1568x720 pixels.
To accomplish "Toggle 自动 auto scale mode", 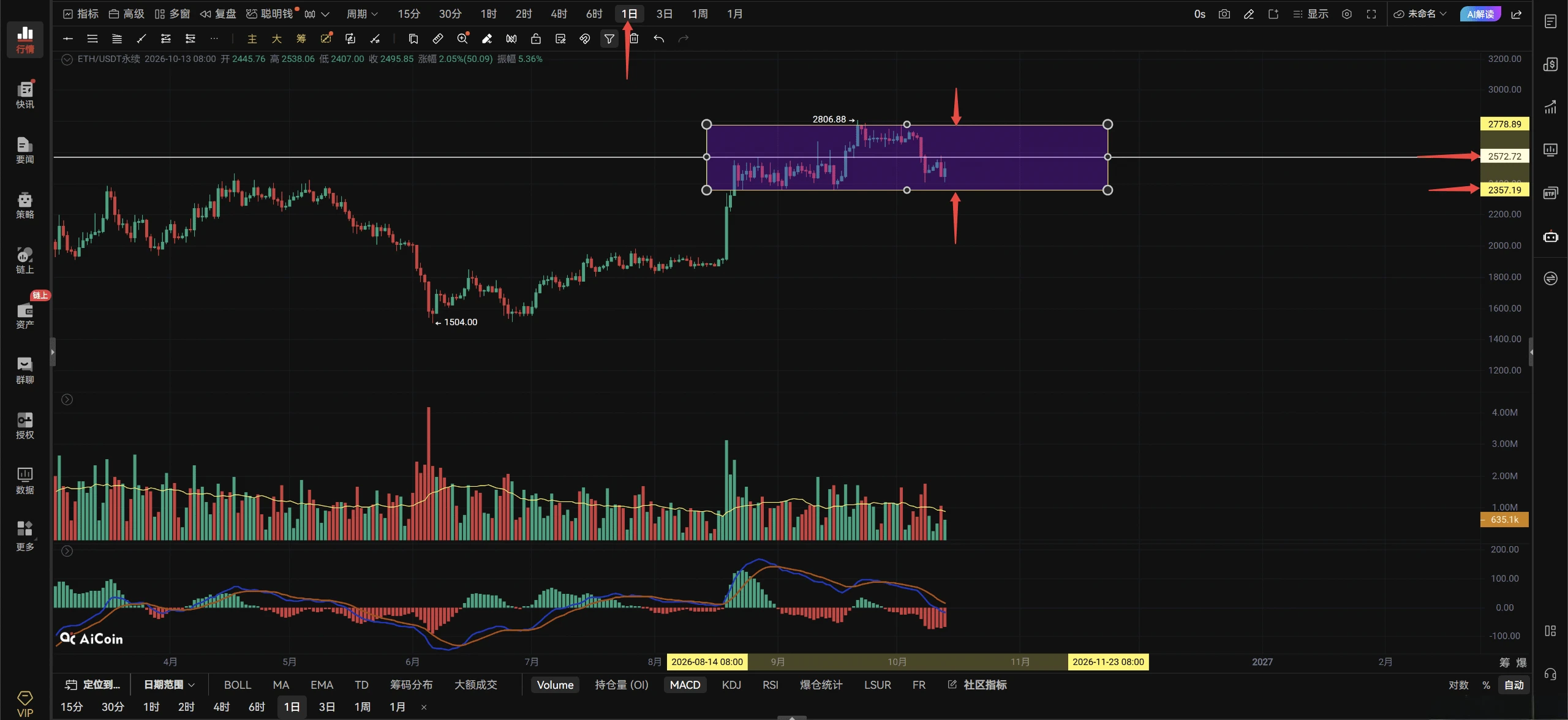I will [x=1513, y=684].
